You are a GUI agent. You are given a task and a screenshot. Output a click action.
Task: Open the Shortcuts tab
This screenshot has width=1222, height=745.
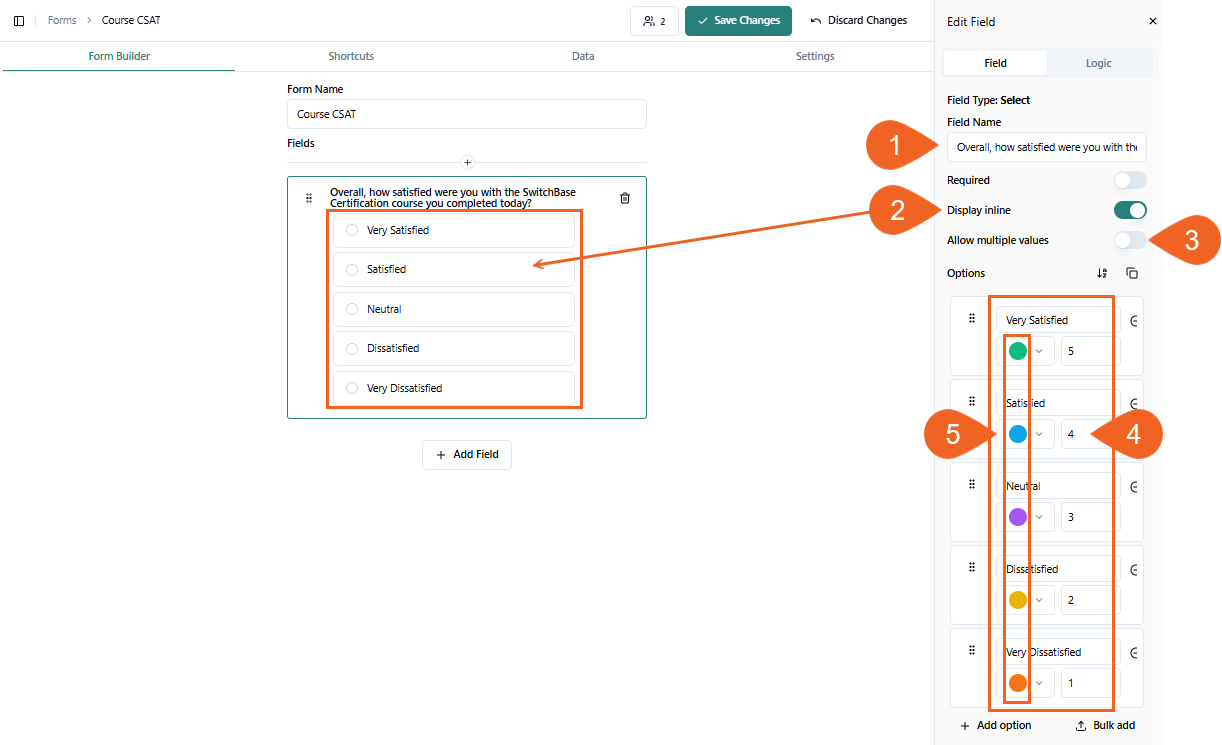pos(351,56)
